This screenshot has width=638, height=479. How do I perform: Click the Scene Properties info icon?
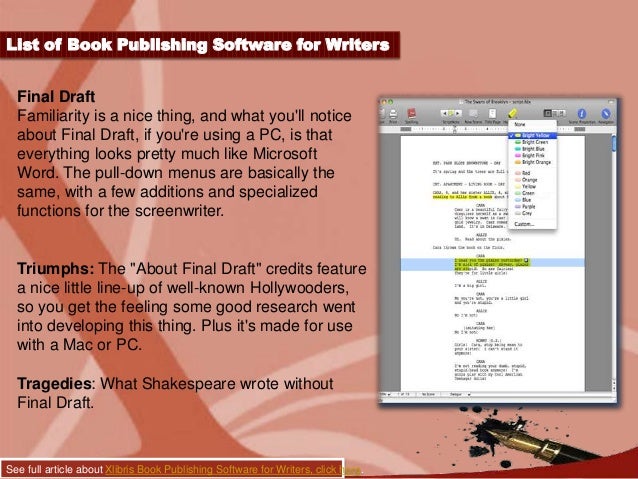(x=582, y=114)
